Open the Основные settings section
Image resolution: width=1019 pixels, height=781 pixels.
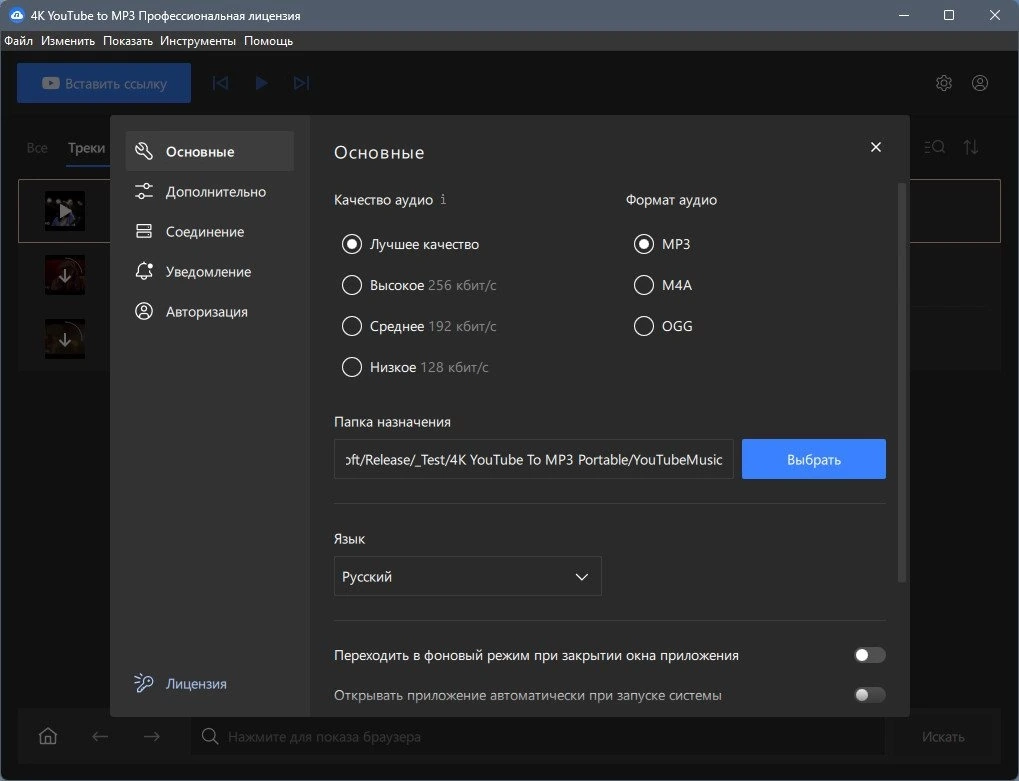point(209,151)
